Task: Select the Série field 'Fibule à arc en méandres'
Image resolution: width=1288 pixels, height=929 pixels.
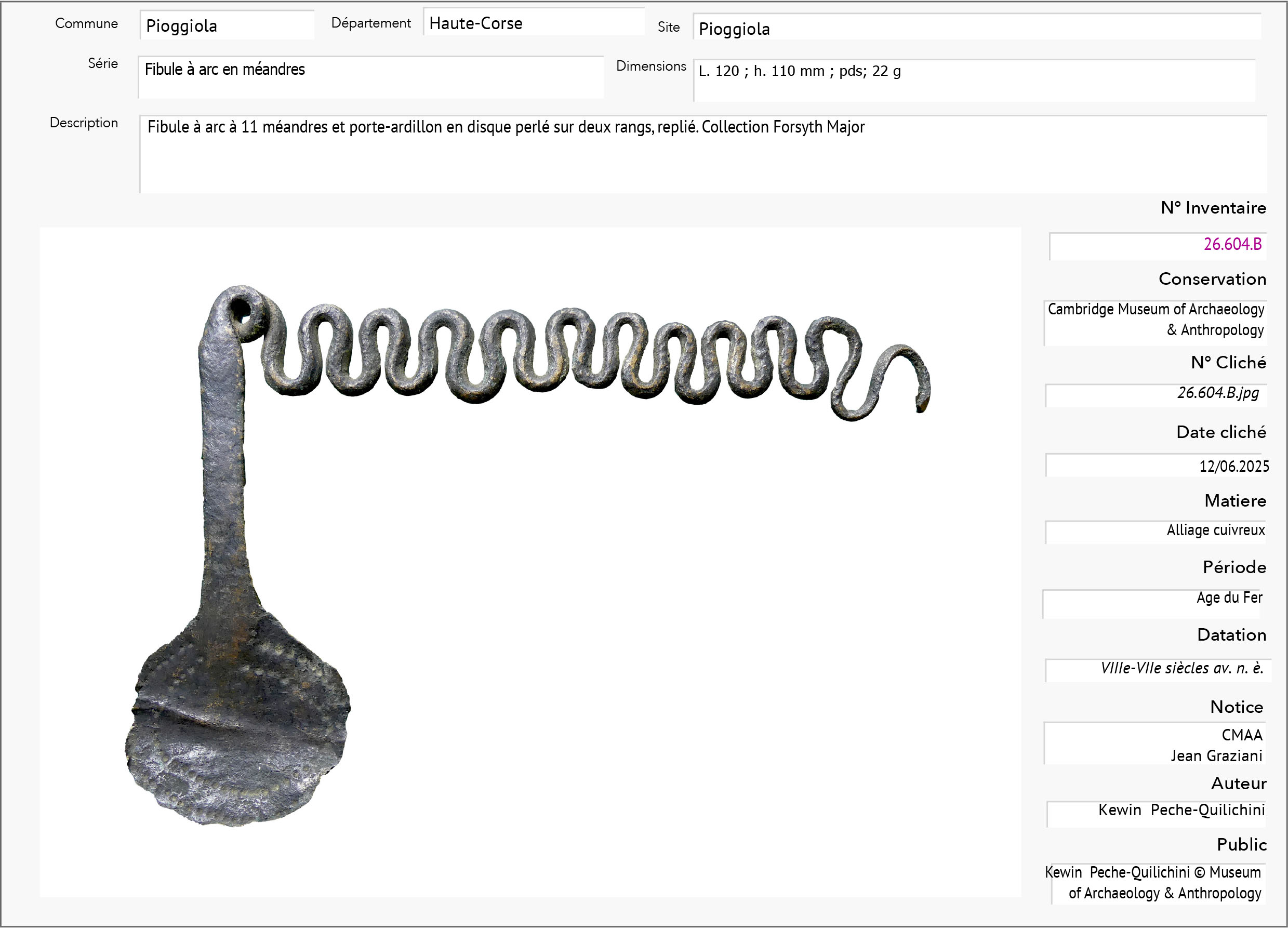Action: [370, 77]
